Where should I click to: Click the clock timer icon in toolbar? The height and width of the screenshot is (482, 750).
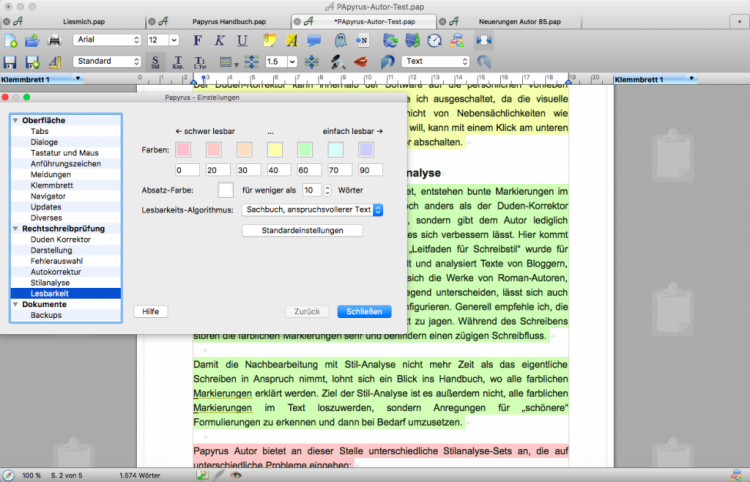[x=434, y=41]
